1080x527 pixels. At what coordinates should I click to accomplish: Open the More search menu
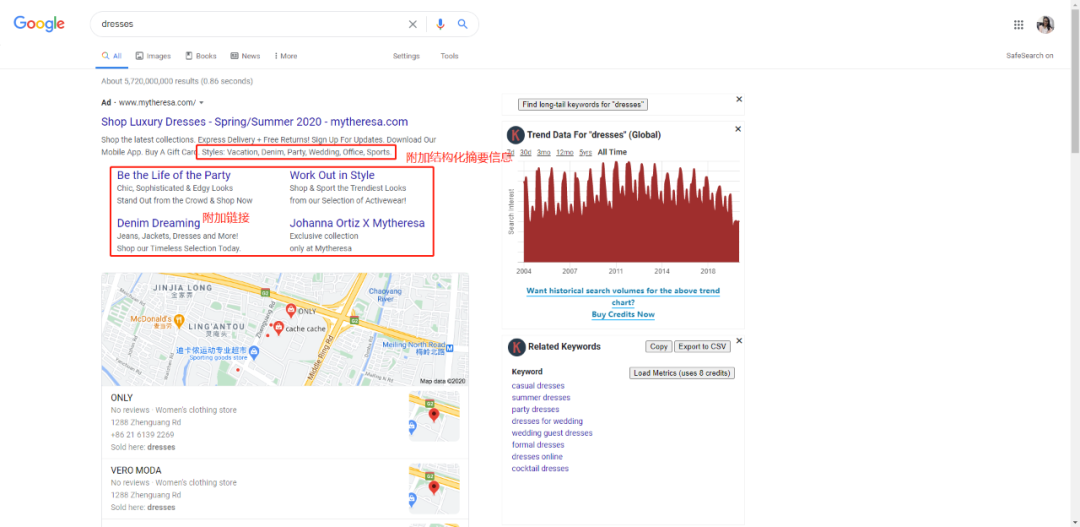click(x=286, y=56)
